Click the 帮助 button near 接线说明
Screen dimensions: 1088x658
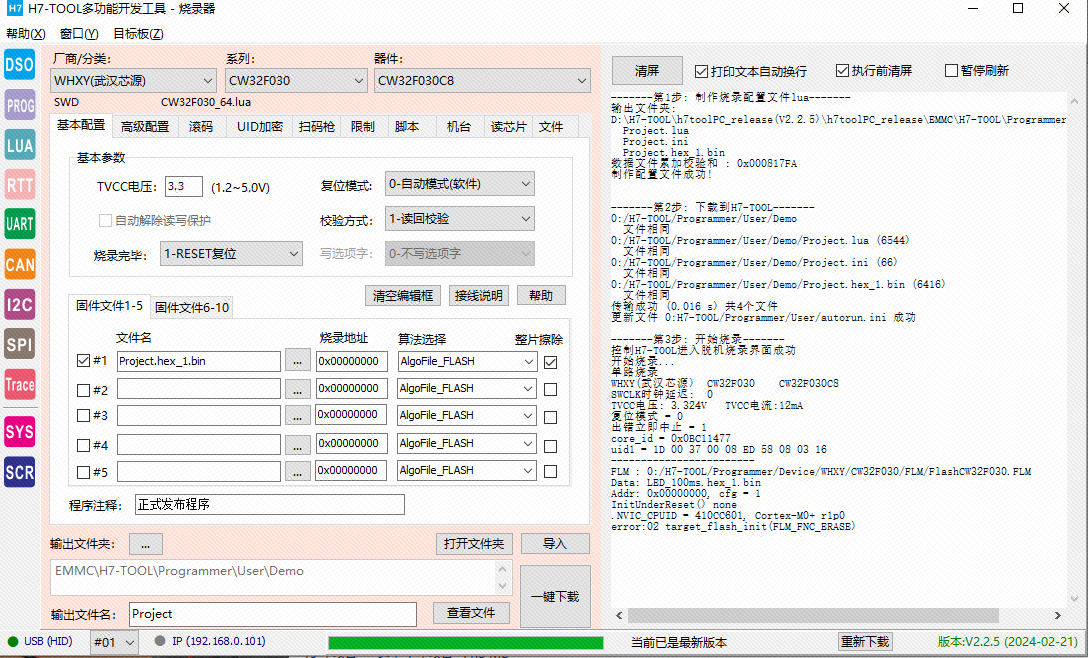[x=541, y=296]
